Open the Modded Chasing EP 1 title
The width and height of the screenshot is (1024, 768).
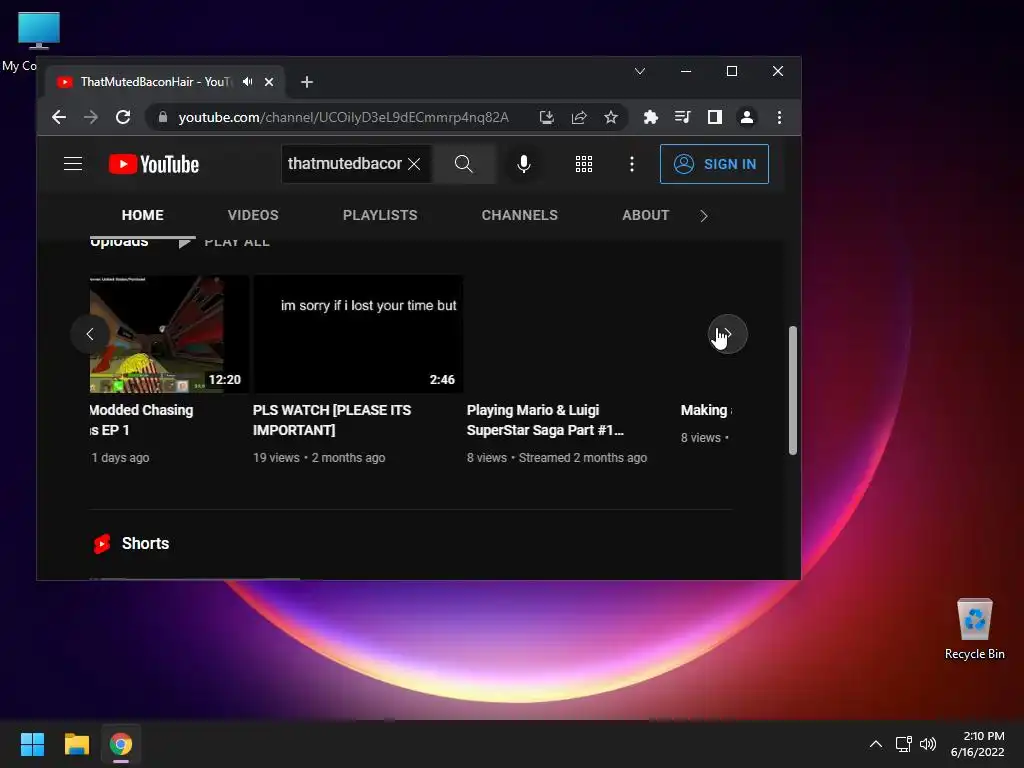(x=141, y=420)
